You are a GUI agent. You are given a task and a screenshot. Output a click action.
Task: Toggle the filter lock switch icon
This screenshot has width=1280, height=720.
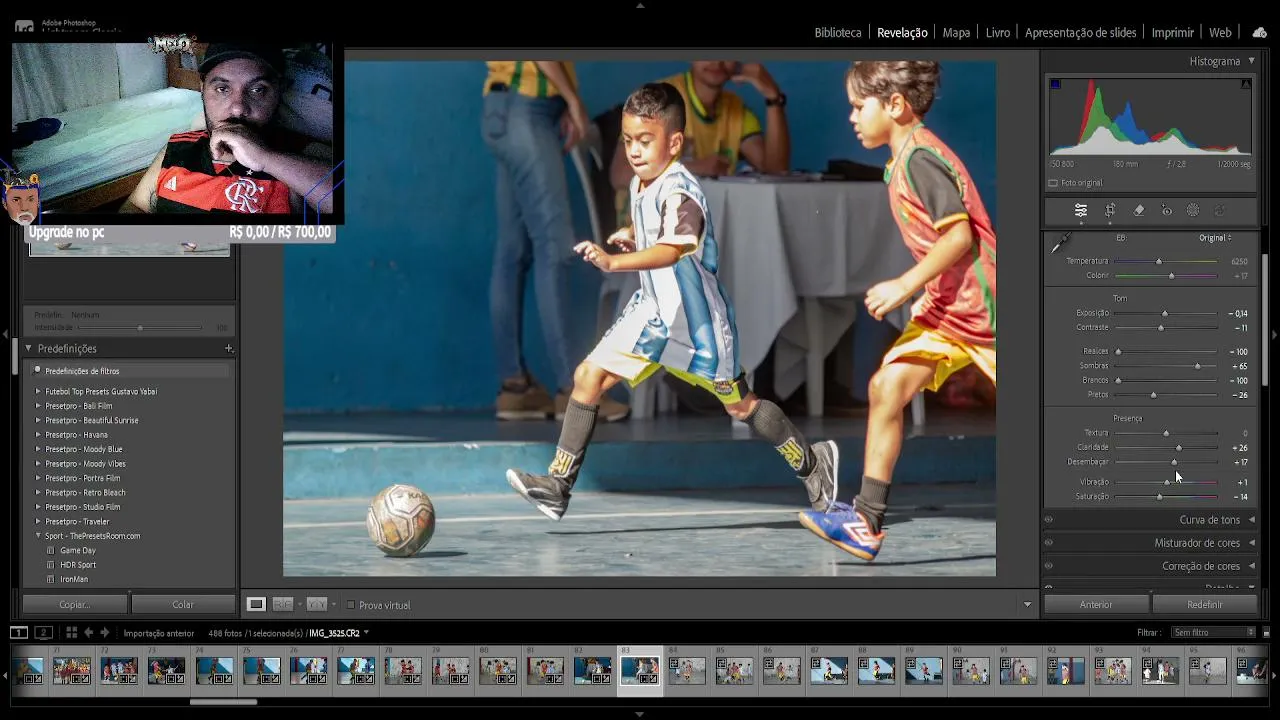pos(1266,632)
